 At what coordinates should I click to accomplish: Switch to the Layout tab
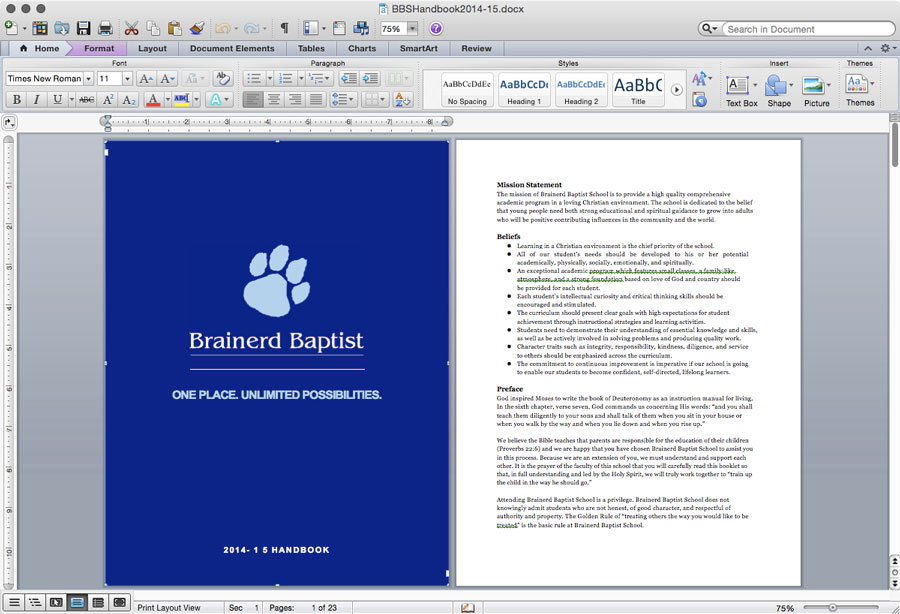pos(152,49)
